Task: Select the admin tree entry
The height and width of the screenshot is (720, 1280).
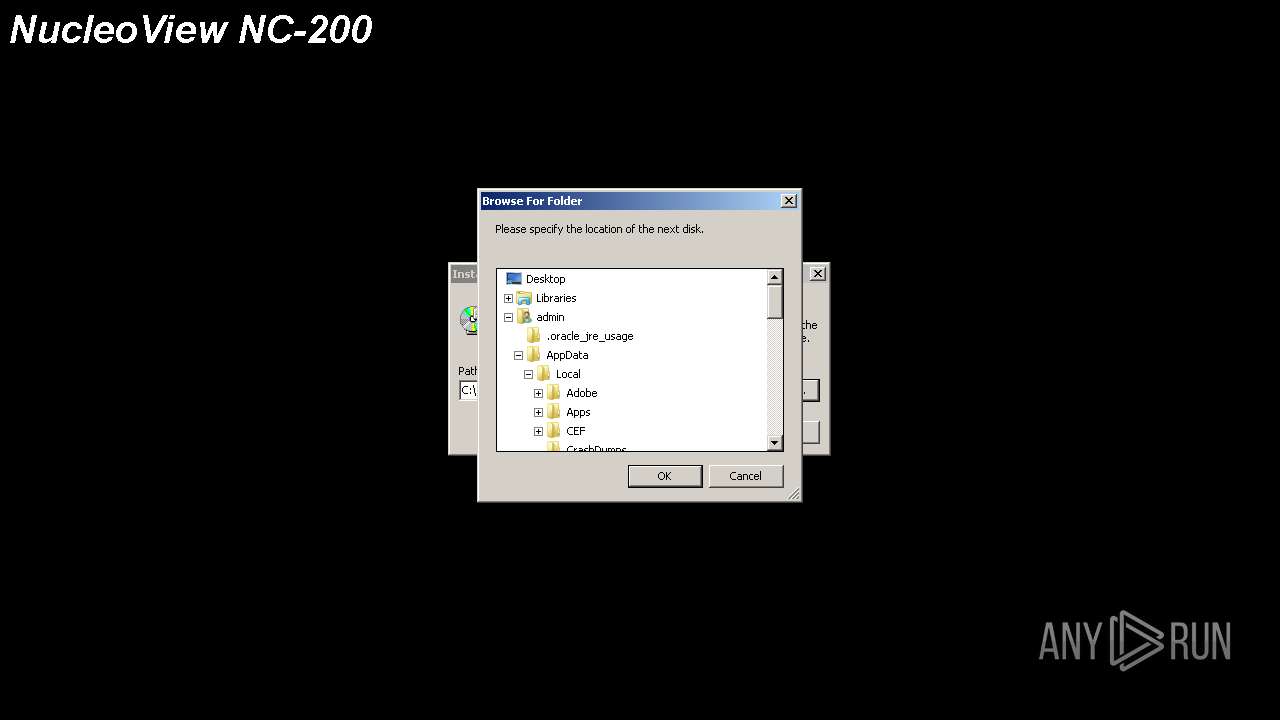Action: pyautogui.click(x=550, y=317)
